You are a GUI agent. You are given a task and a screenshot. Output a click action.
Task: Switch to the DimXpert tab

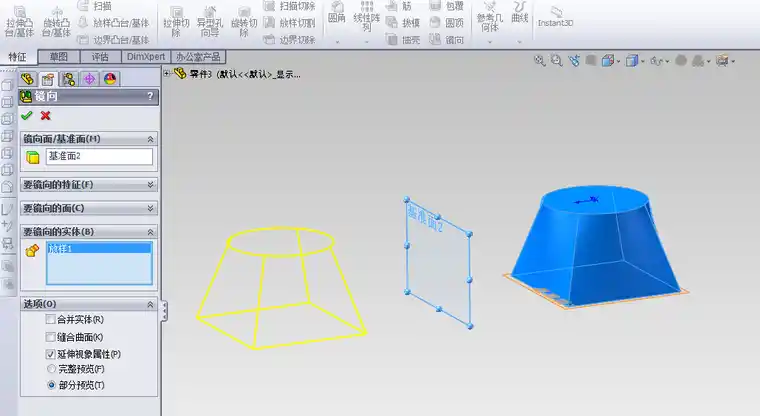pos(146,57)
